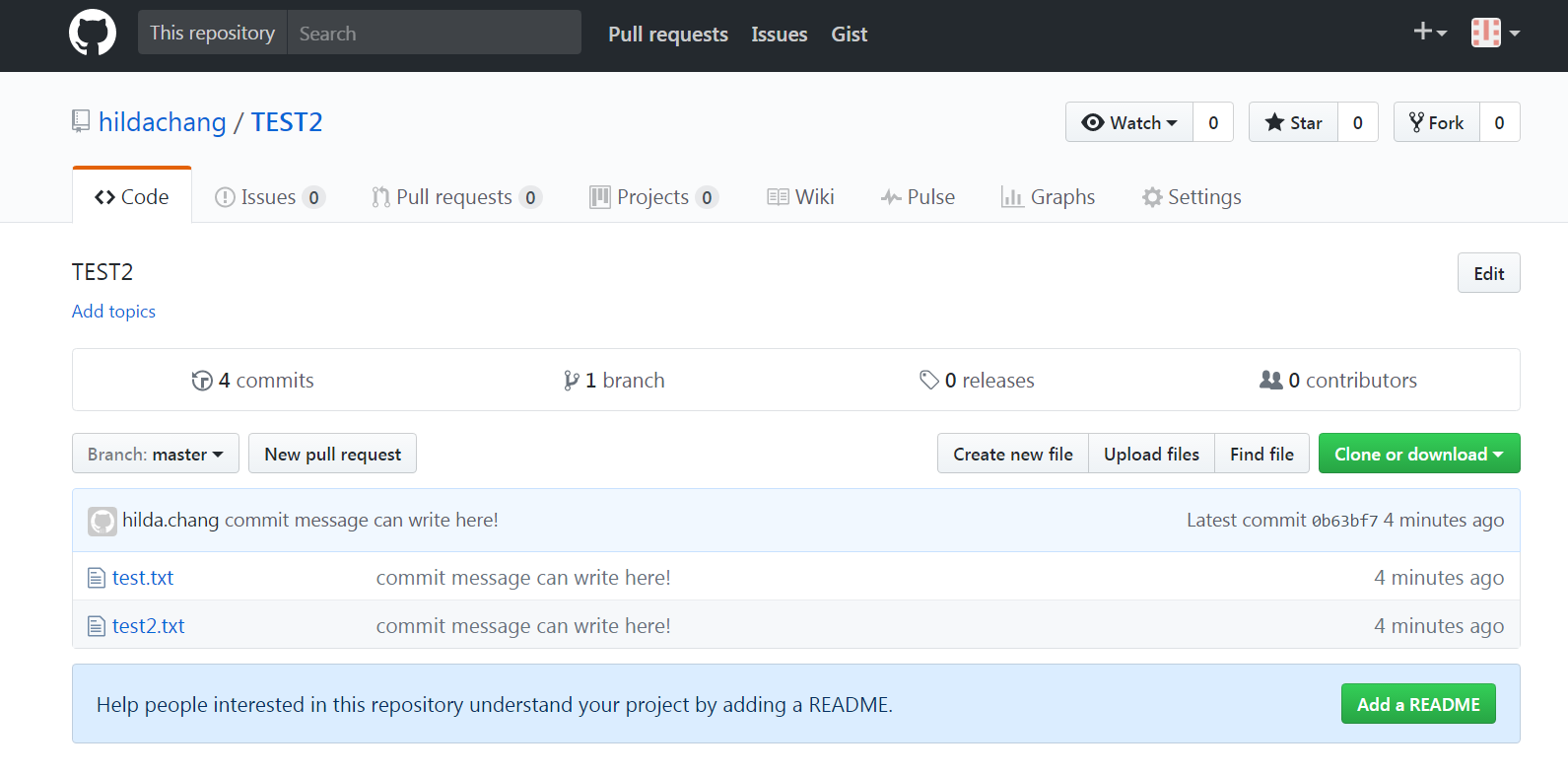
Task: Open the Branch: master selector
Action: pos(156,454)
